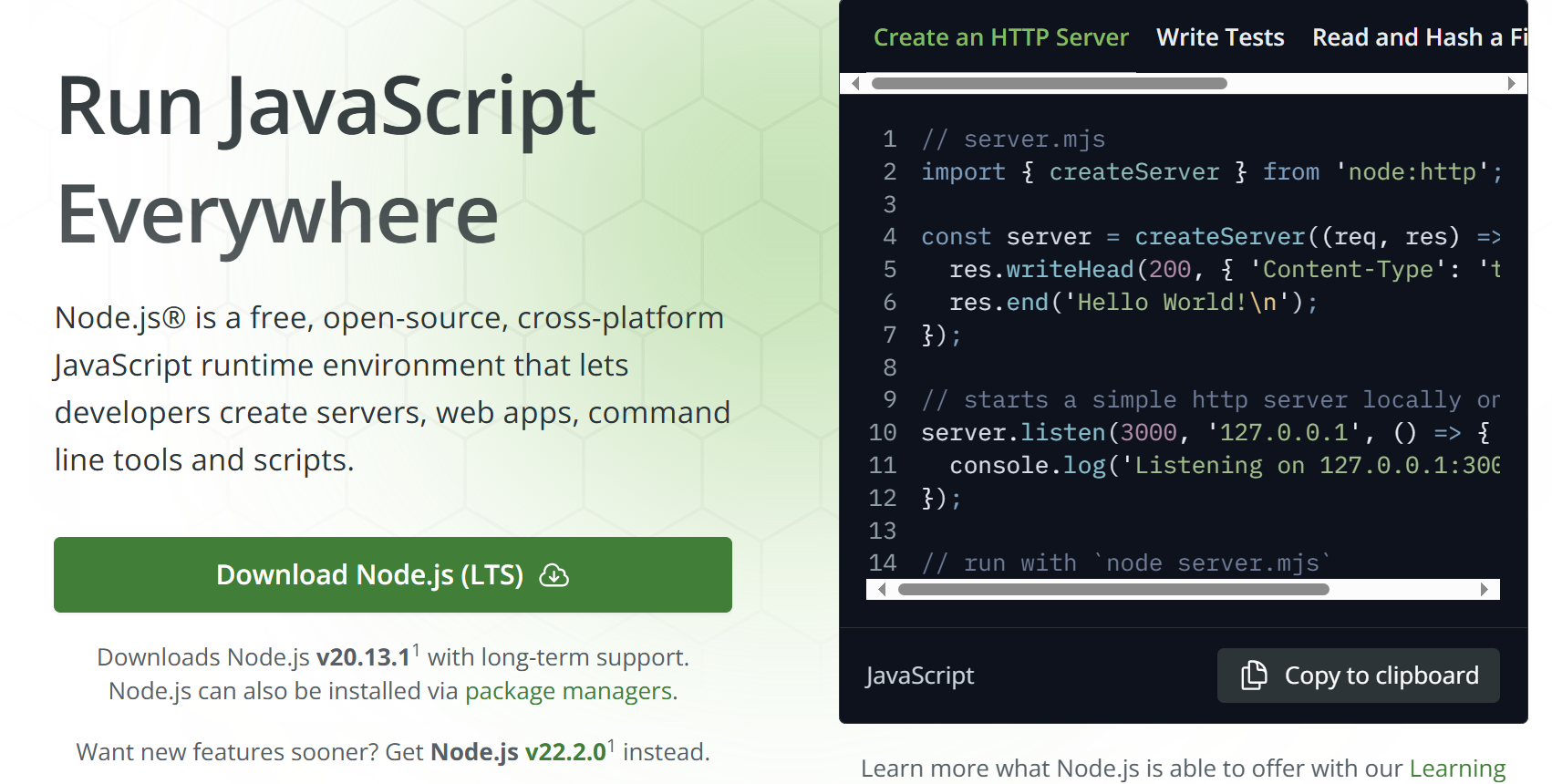Screen dimensions: 1552x784
Task: Click the v20.13.1 version text
Action: (x=363, y=657)
